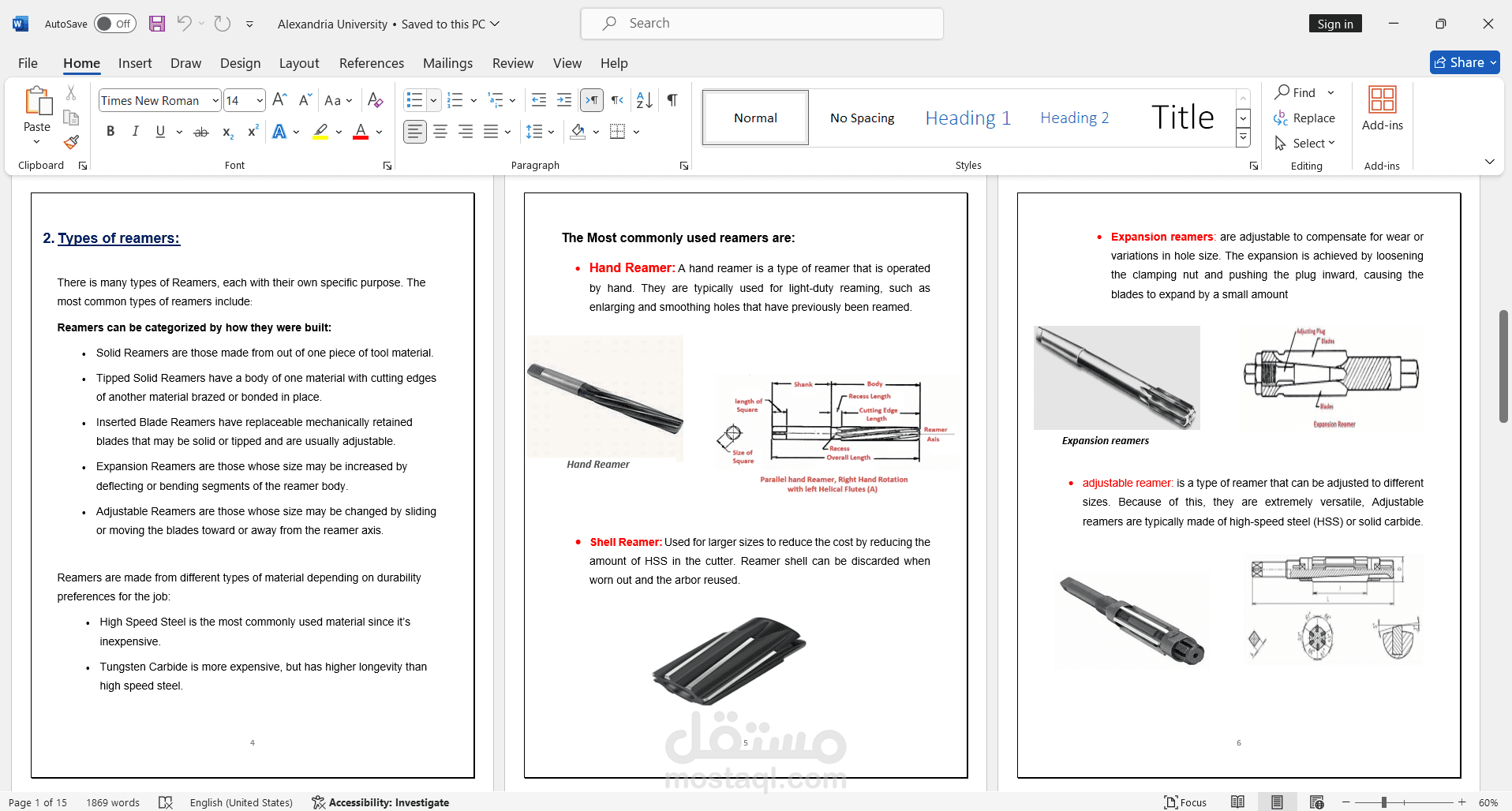The height and width of the screenshot is (811, 1512).
Task: Expand the Styles gallery More arrow
Action: [1243, 138]
